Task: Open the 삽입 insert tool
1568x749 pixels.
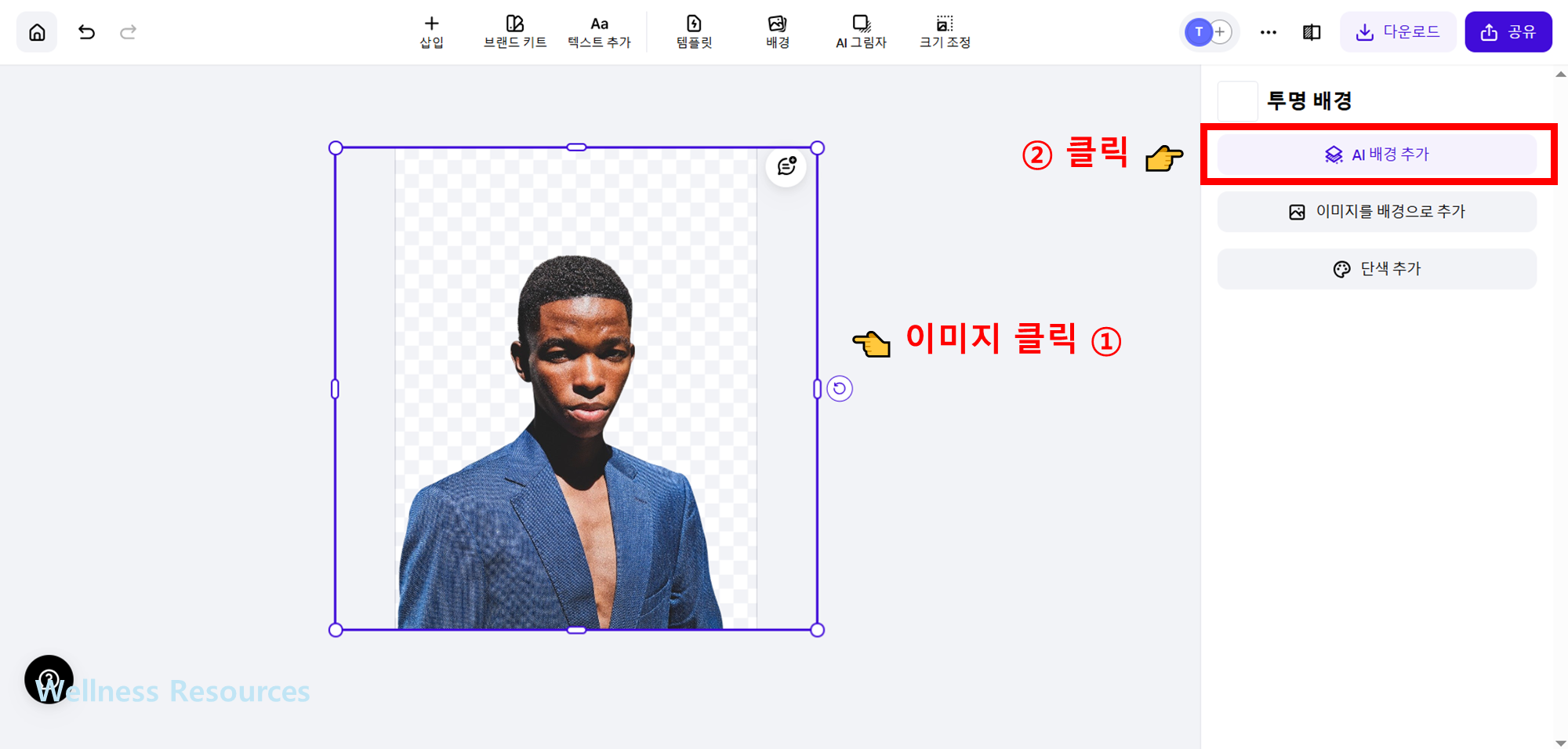Action: 431,32
